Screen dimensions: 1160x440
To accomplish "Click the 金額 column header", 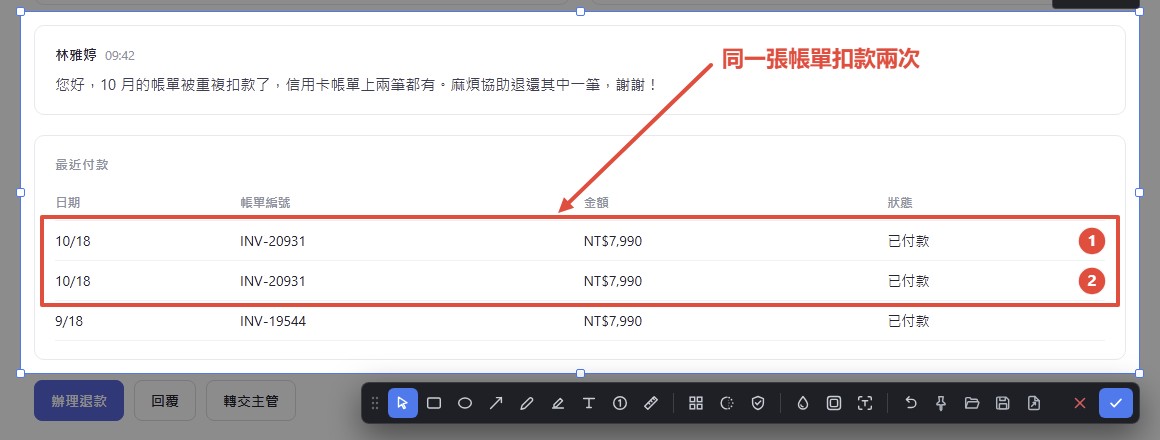I will point(596,203).
